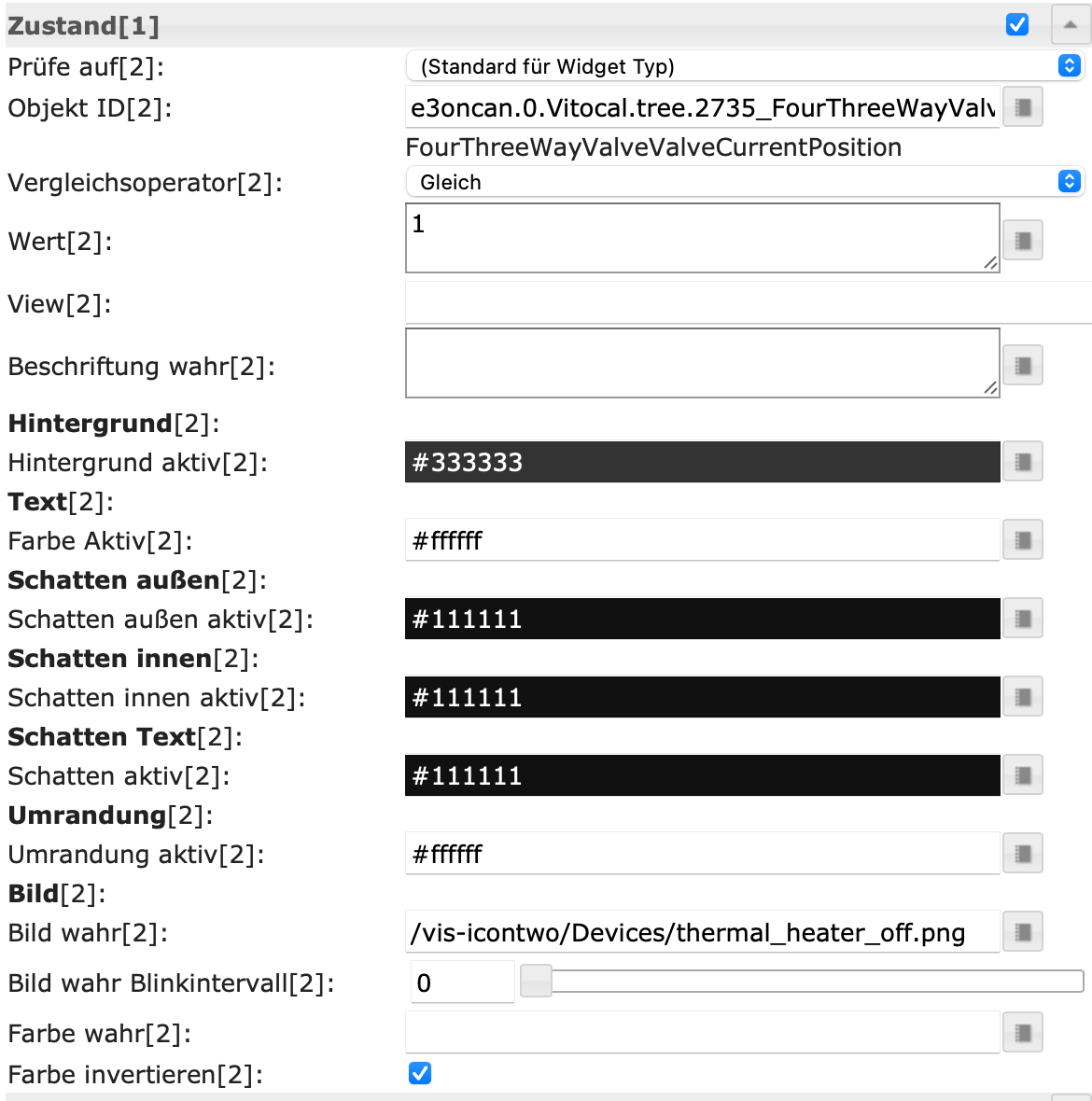Click the View input field
Screen dimensions: 1092x1101
pos(747,303)
